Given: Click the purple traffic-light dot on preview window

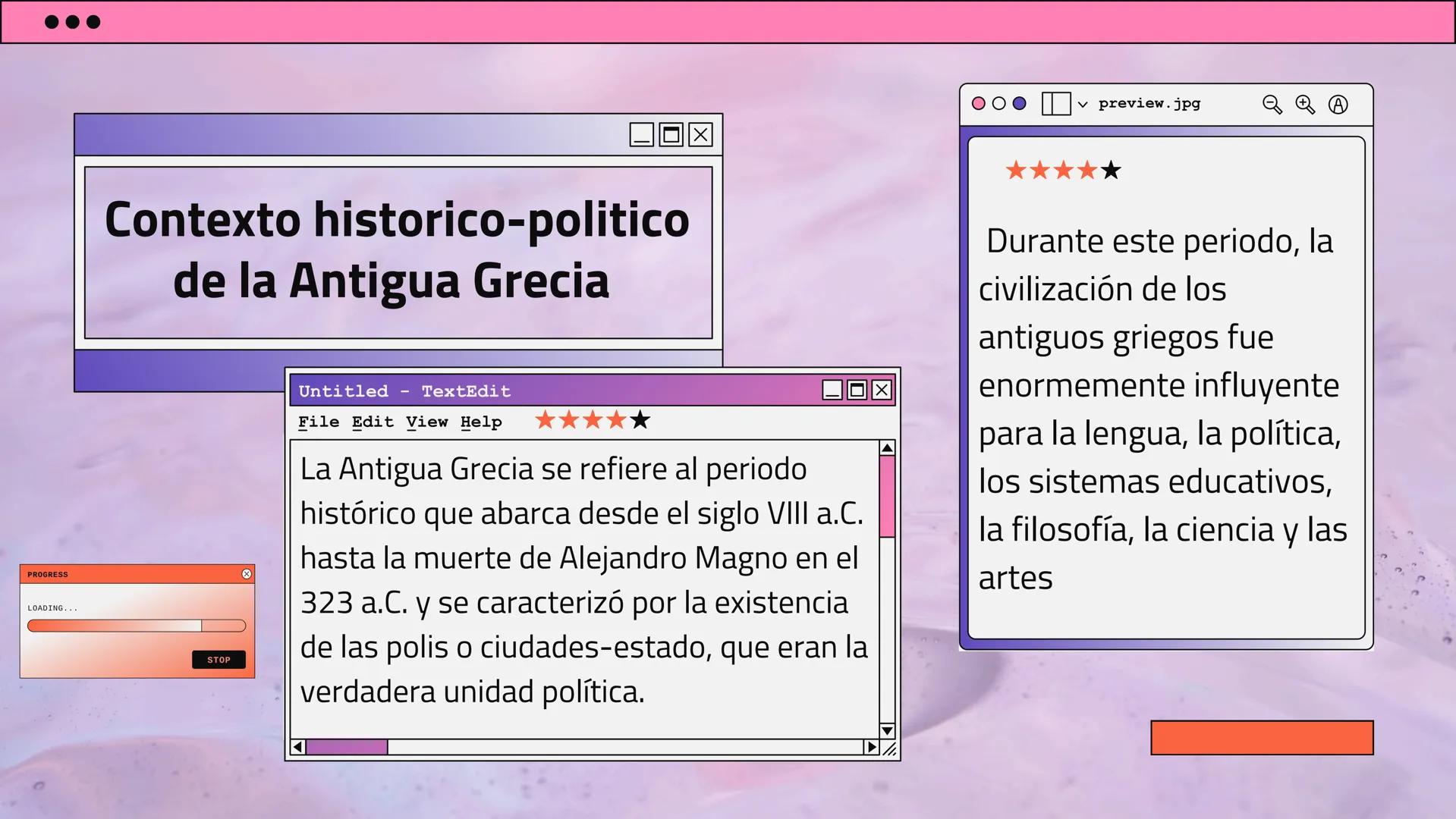Looking at the screenshot, I should [x=1020, y=102].
